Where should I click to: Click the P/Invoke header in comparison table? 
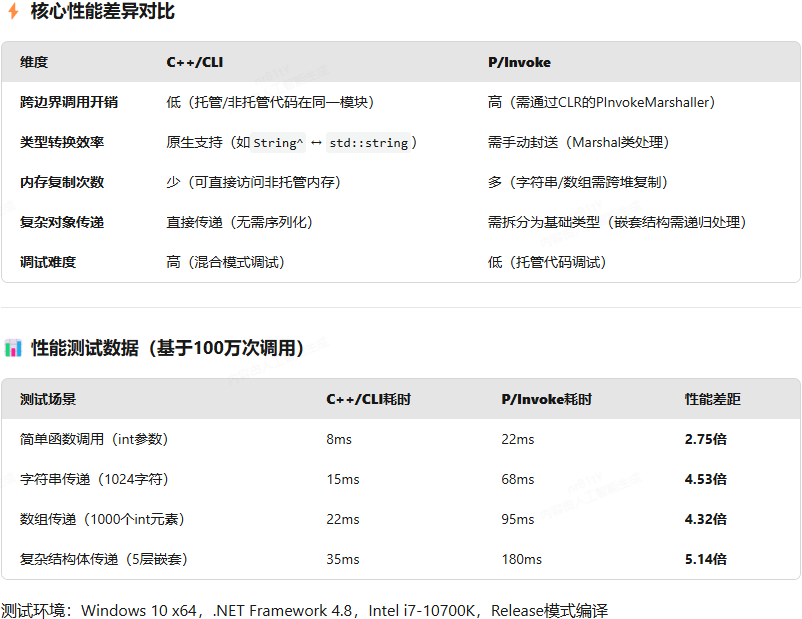tap(519, 62)
